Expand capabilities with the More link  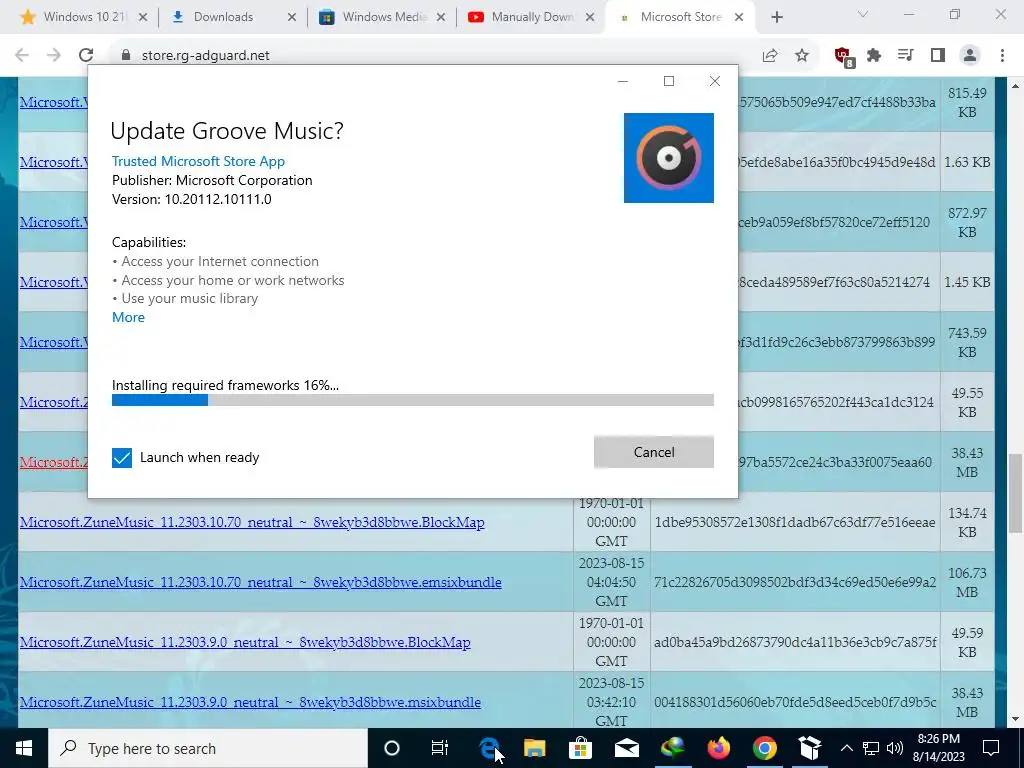click(x=128, y=317)
